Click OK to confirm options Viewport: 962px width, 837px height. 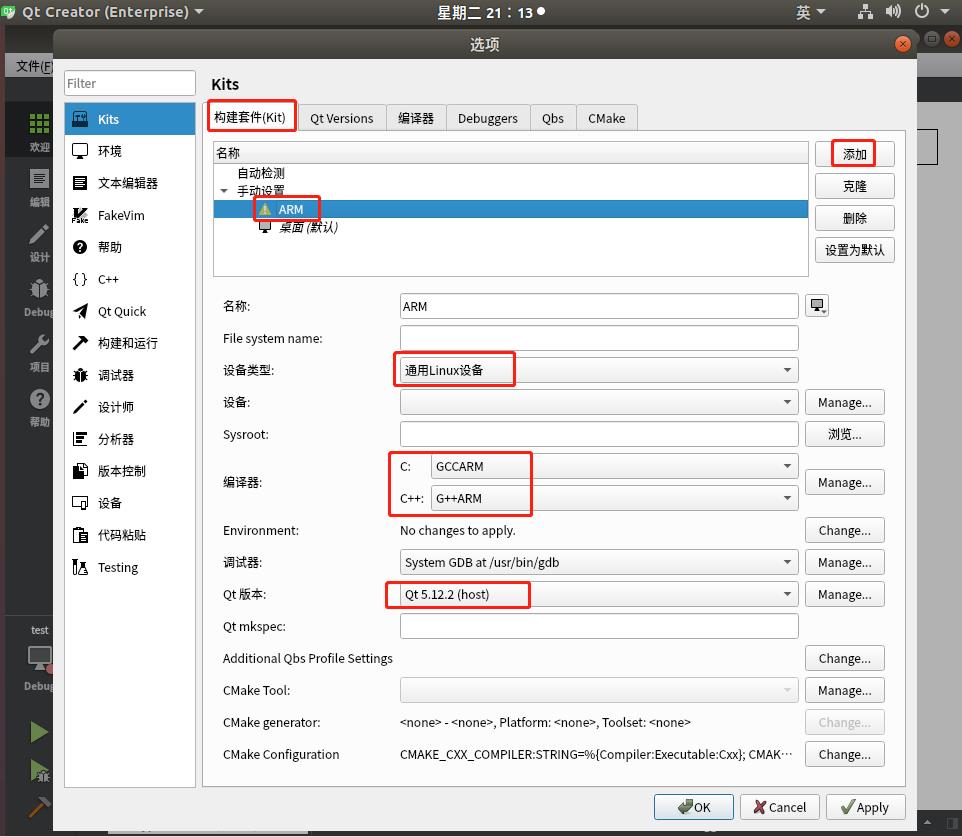click(693, 807)
